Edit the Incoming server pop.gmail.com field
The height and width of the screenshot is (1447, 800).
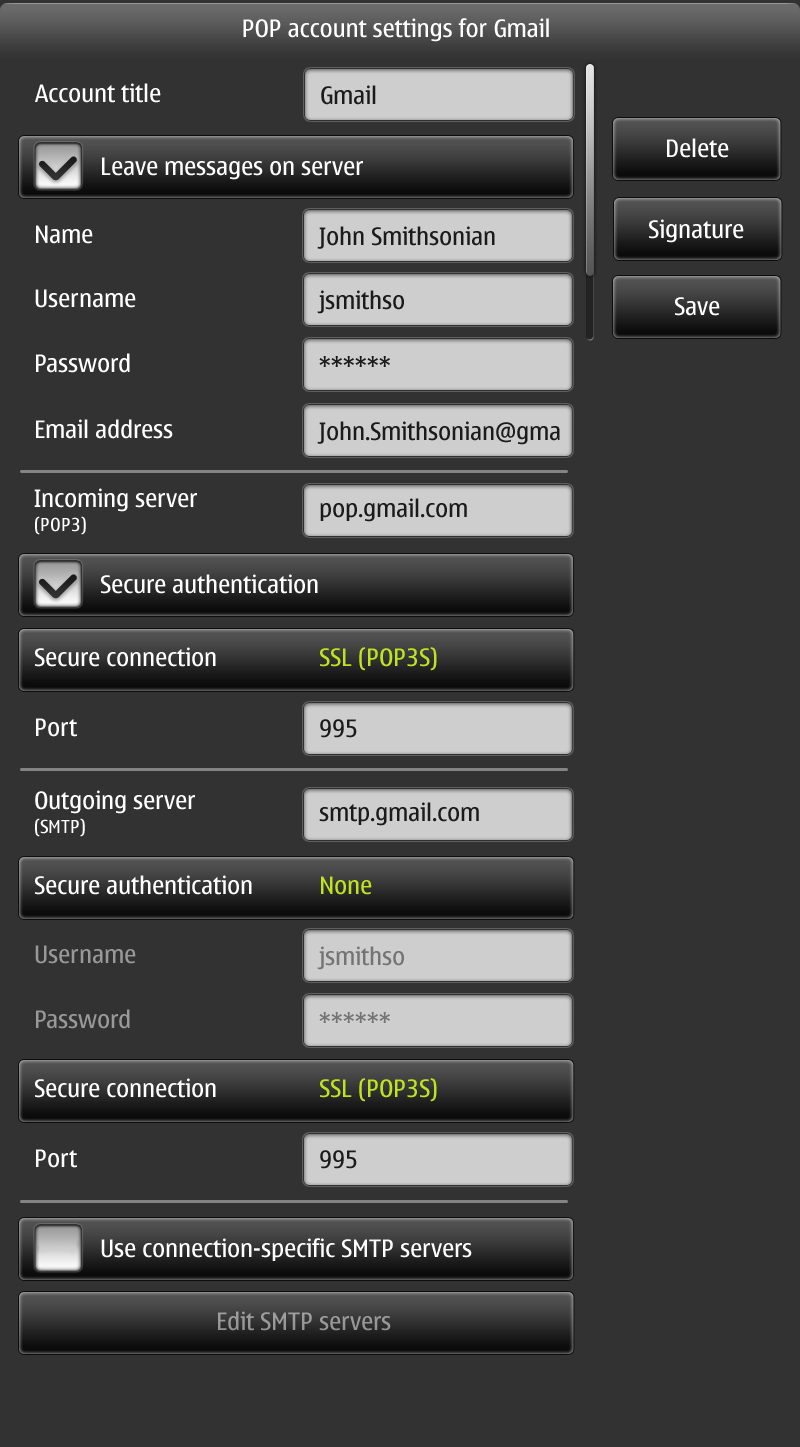438,510
